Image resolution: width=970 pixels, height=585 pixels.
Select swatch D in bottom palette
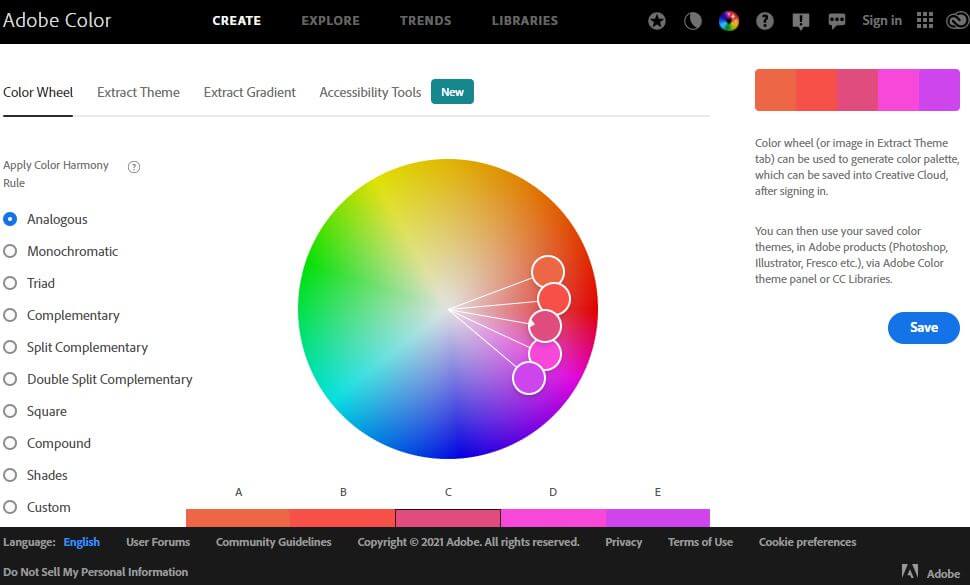click(553, 518)
